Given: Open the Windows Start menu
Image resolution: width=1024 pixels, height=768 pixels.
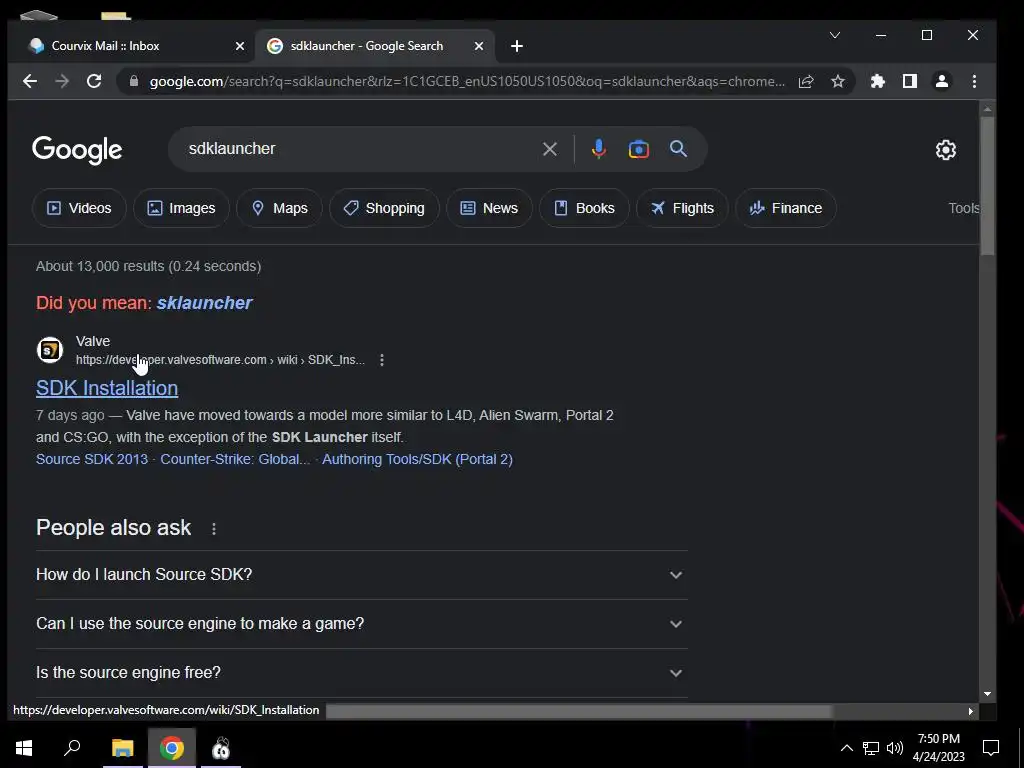Looking at the screenshot, I should click(24, 748).
